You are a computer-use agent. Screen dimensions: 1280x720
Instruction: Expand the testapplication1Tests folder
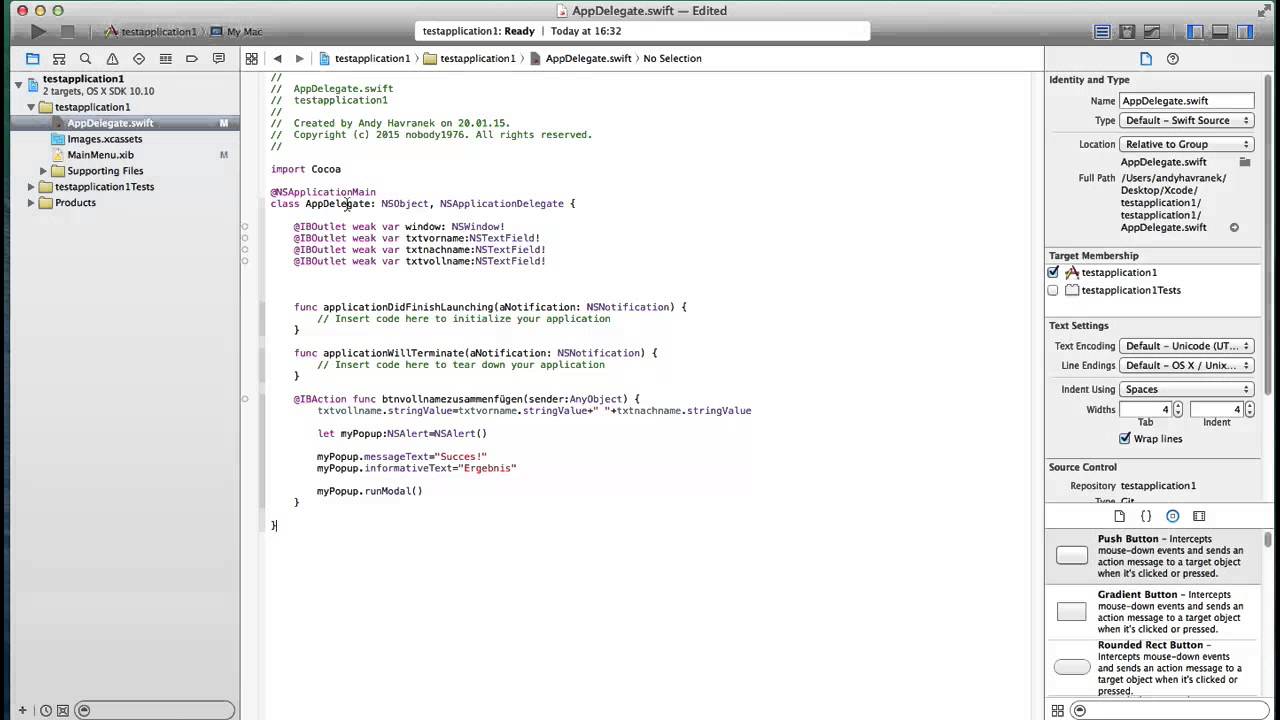[x=31, y=187]
